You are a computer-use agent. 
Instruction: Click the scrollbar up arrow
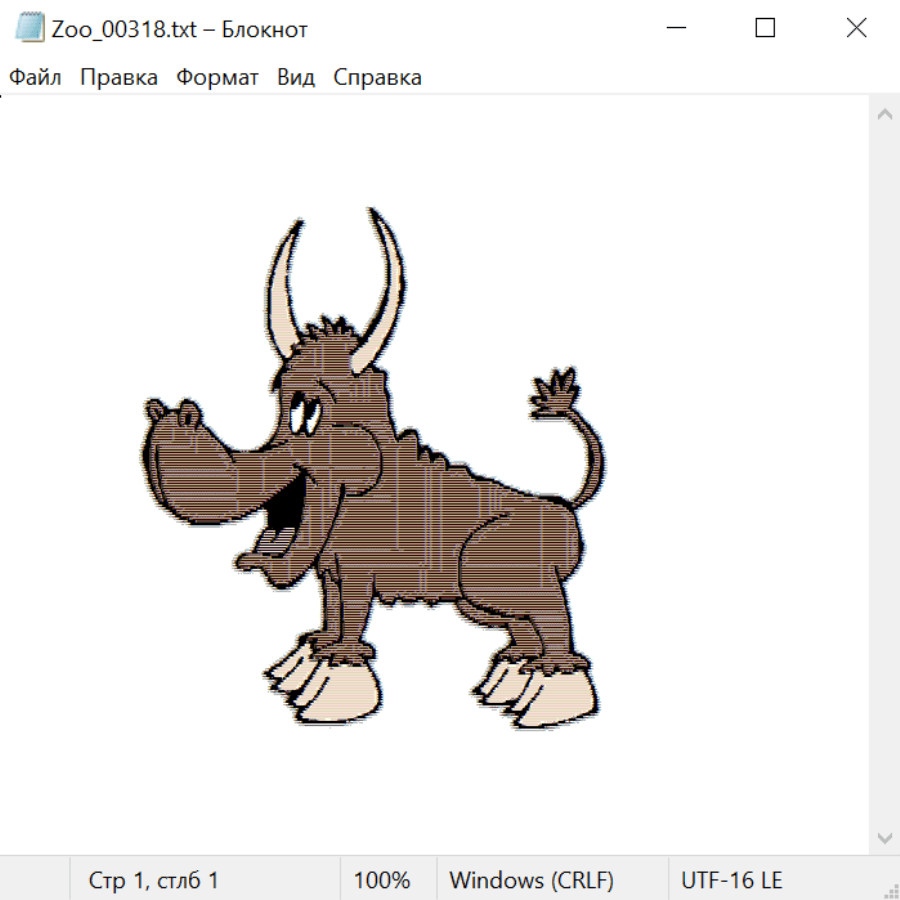click(x=884, y=115)
